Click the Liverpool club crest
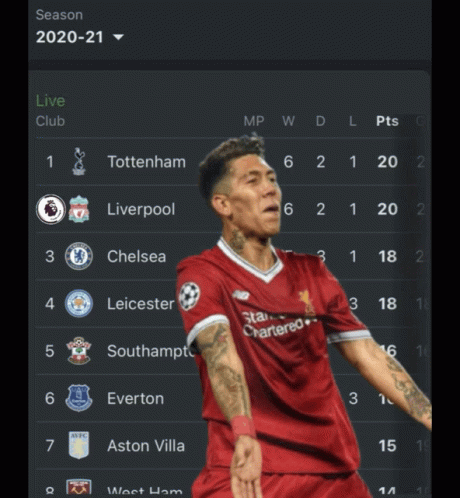The width and height of the screenshot is (460, 498). click(x=79, y=209)
